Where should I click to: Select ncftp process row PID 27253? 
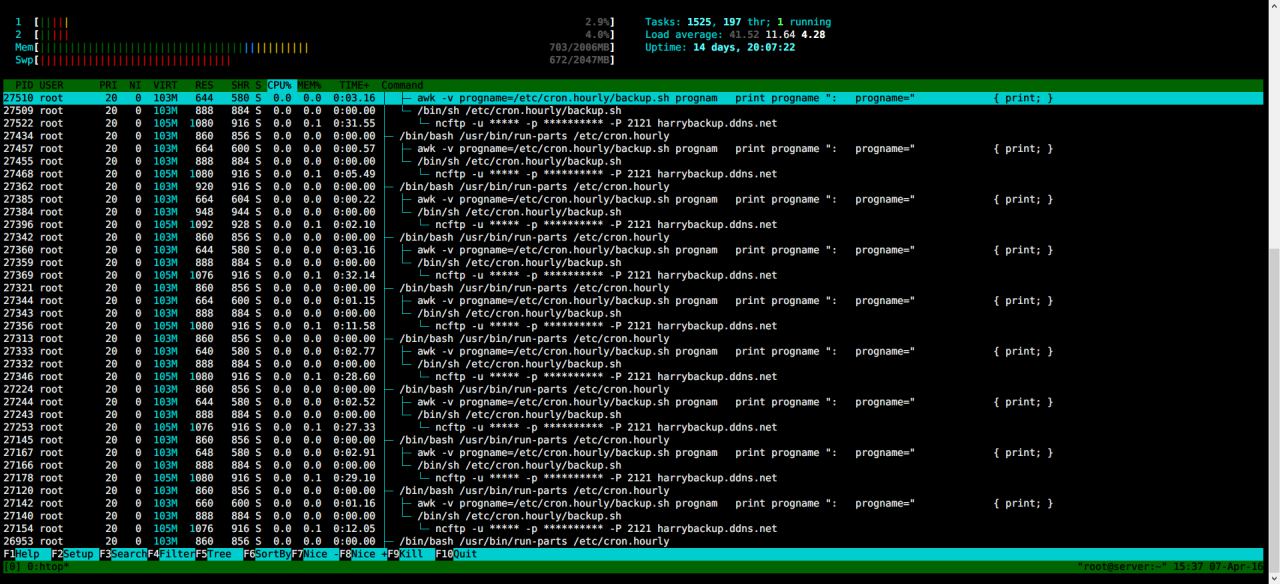632,427
